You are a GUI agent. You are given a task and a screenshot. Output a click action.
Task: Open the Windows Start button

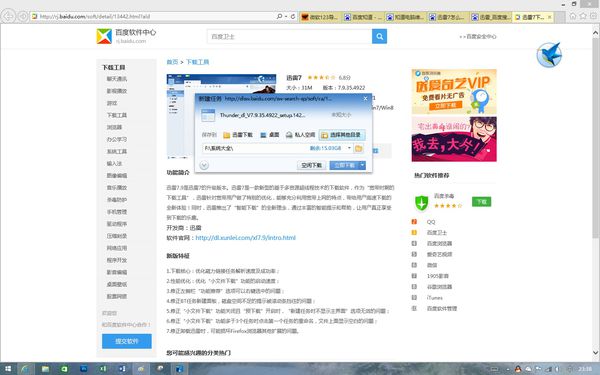(x=8, y=369)
